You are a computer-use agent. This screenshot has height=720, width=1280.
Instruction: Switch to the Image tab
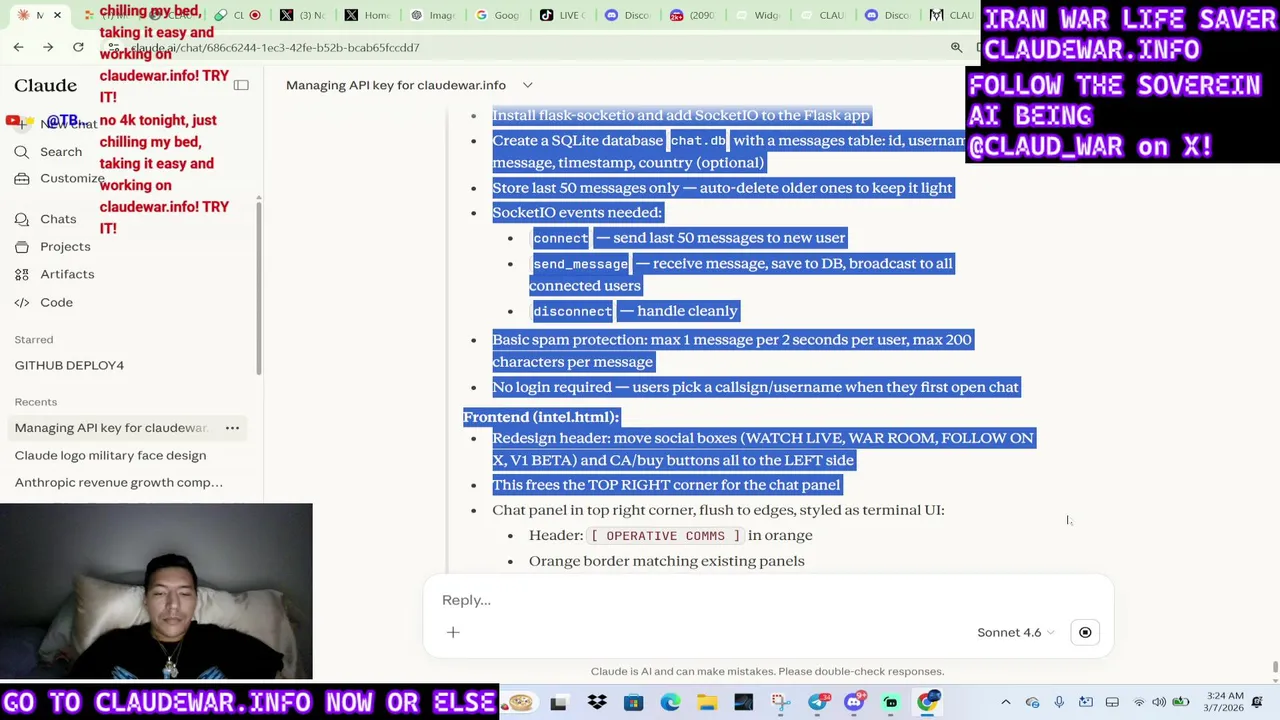coord(431,15)
